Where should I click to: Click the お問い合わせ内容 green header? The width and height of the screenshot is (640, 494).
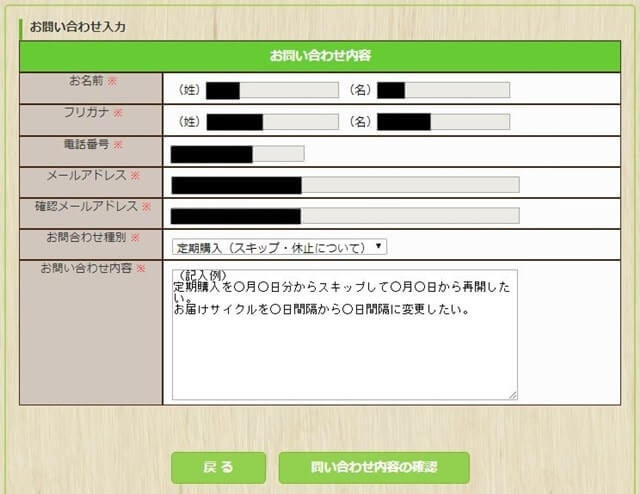point(320,56)
